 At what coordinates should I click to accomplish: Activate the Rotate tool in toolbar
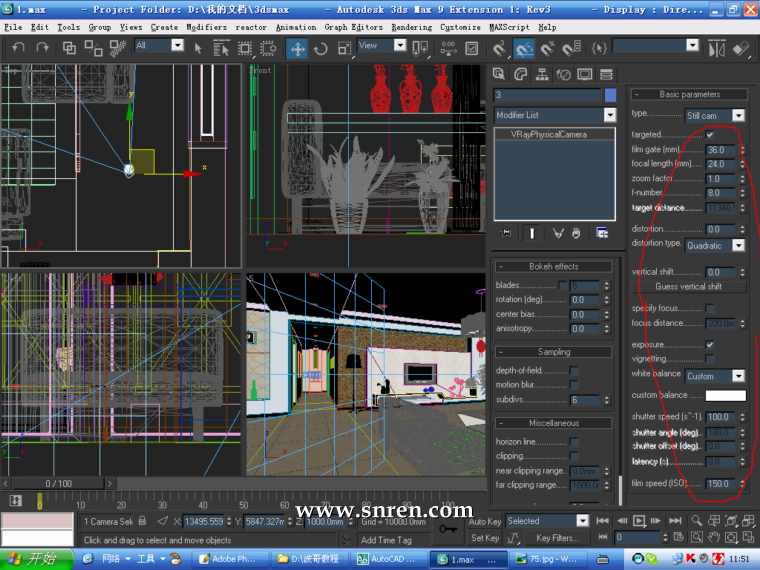[x=321, y=47]
